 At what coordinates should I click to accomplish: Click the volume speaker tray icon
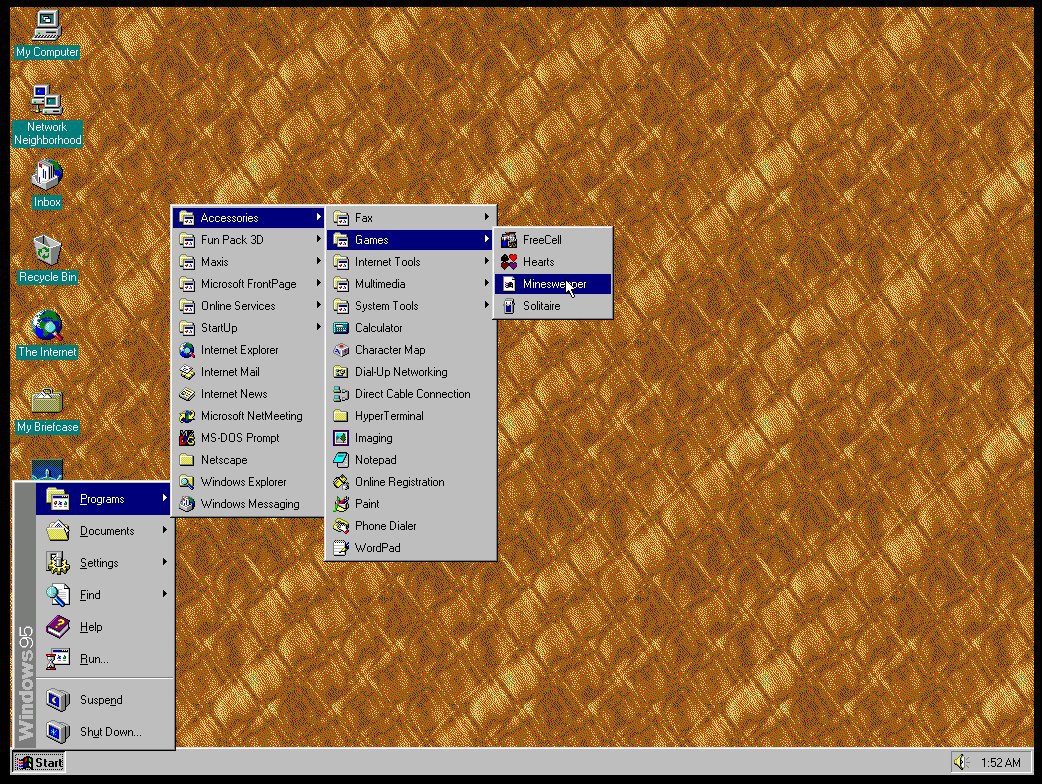click(961, 761)
